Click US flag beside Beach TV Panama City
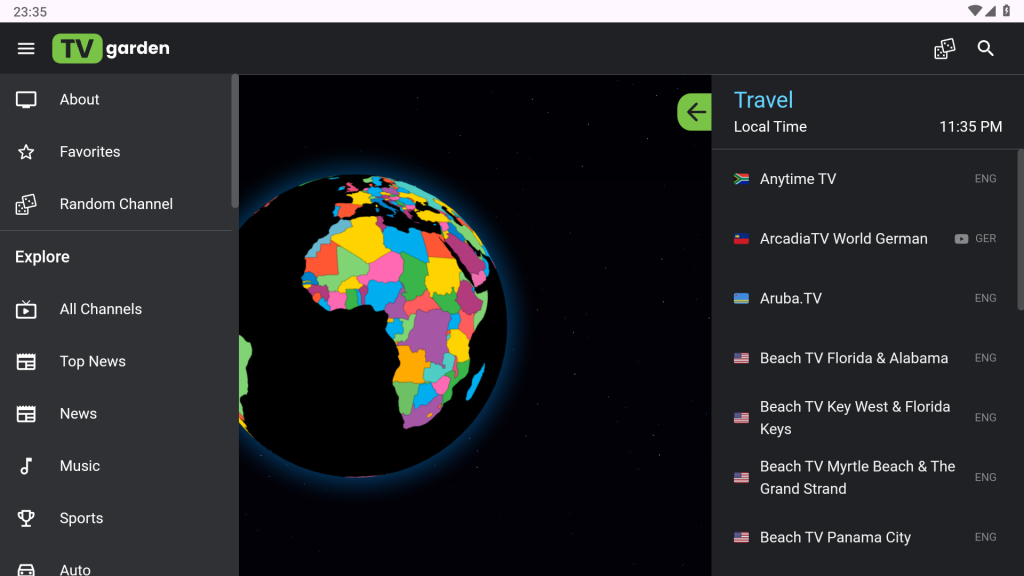Screen dimensions: 1024x576 tap(741, 537)
